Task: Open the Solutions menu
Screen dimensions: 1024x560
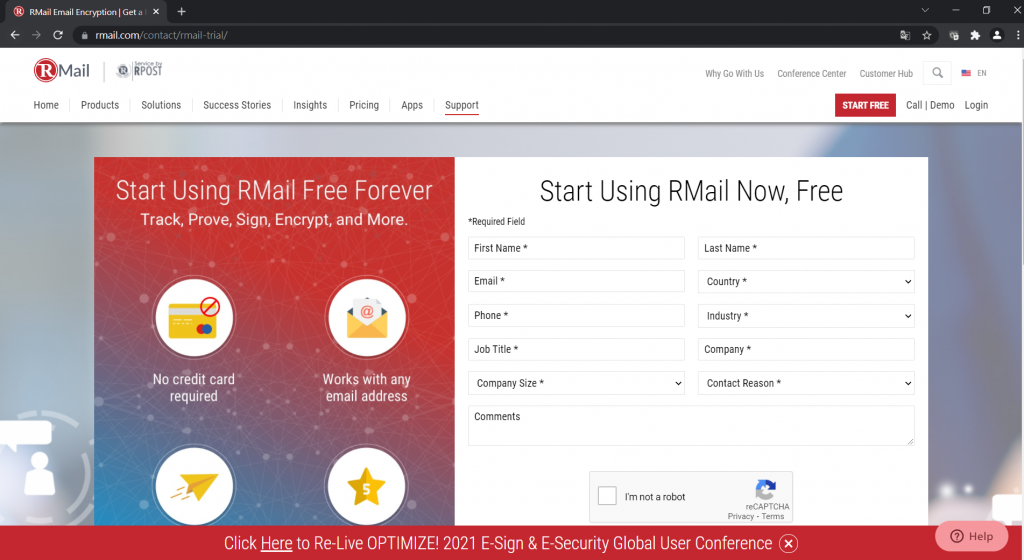Action: (161, 105)
